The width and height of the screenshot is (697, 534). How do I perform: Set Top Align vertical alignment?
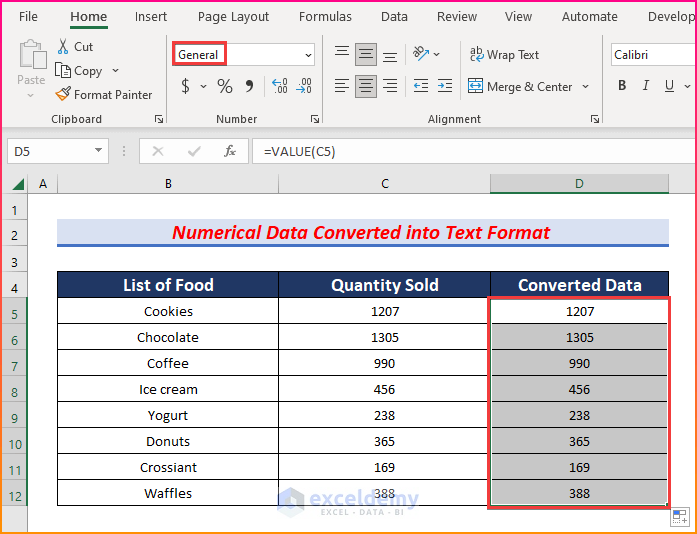tap(342, 54)
